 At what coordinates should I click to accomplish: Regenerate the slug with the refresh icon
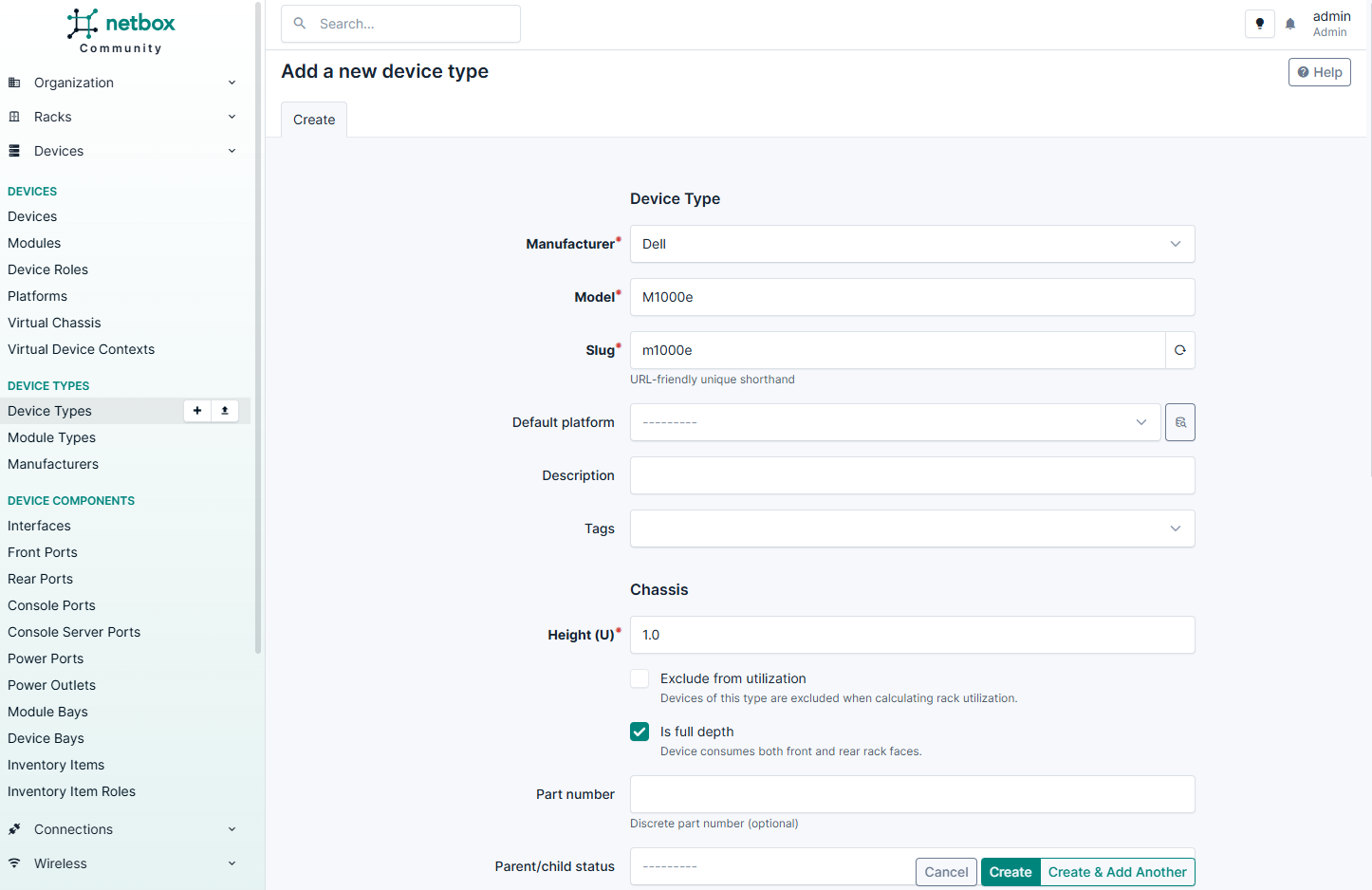[x=1179, y=350]
